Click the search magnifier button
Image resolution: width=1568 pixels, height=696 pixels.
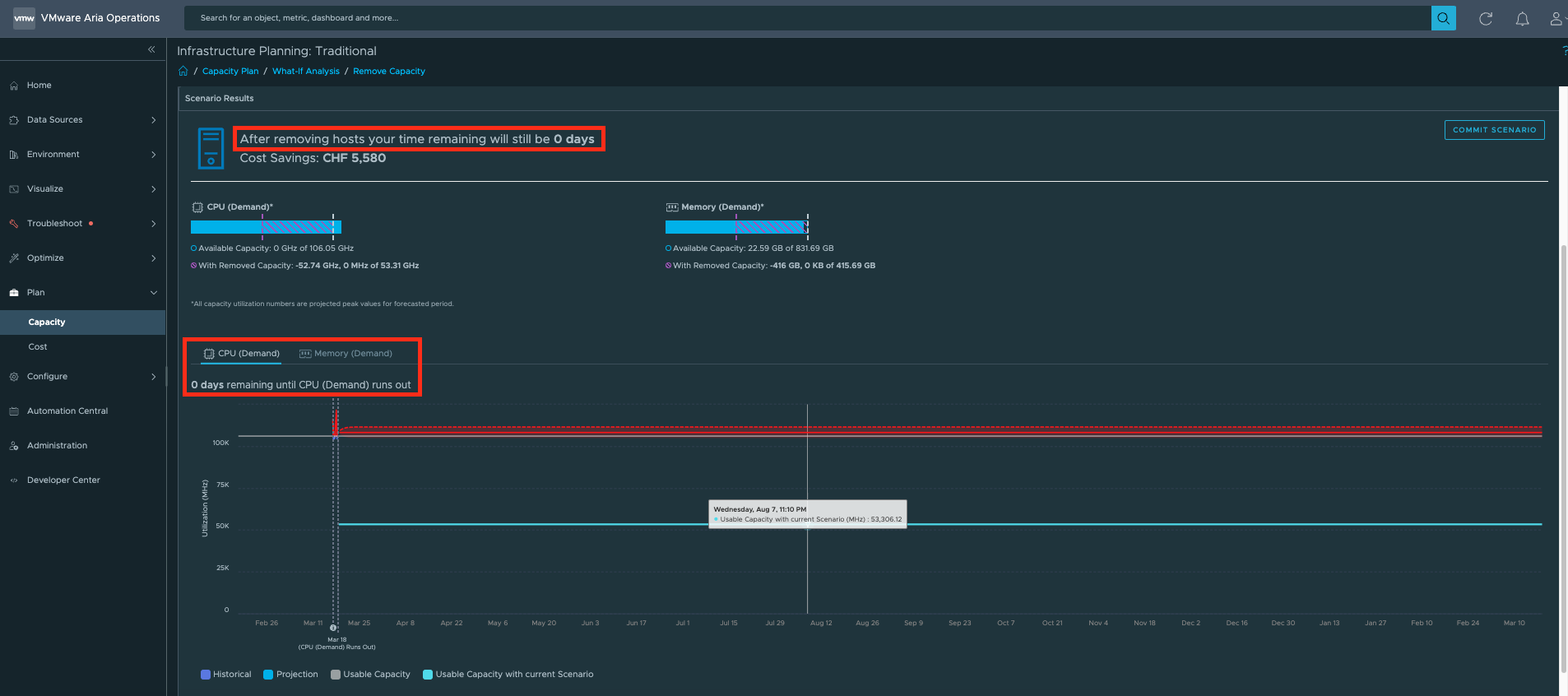pos(1443,18)
